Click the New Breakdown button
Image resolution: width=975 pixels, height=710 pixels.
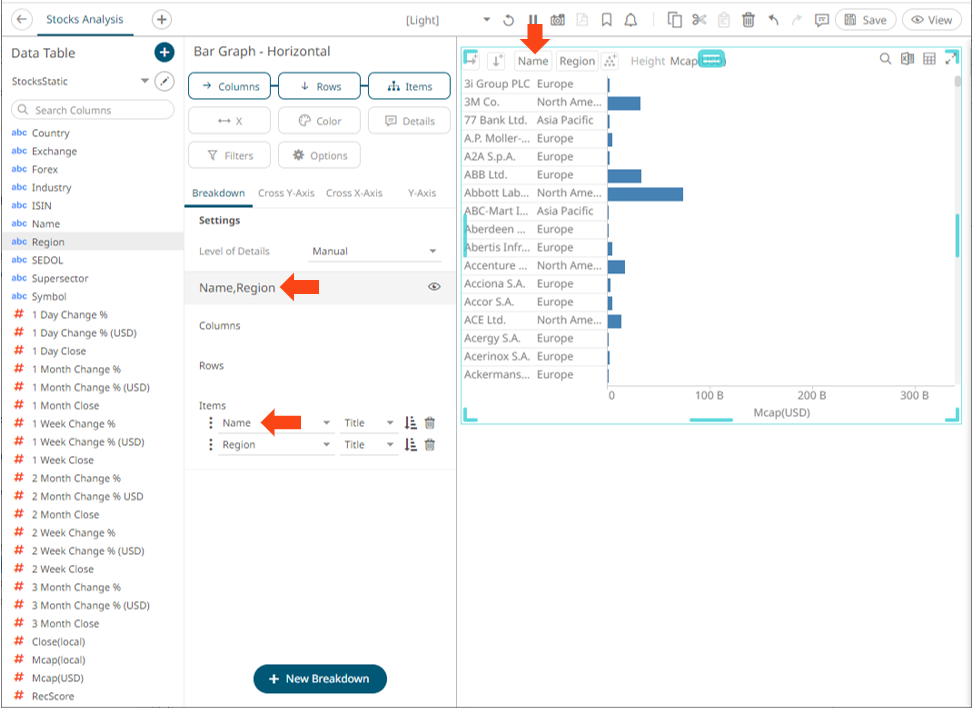(x=319, y=679)
